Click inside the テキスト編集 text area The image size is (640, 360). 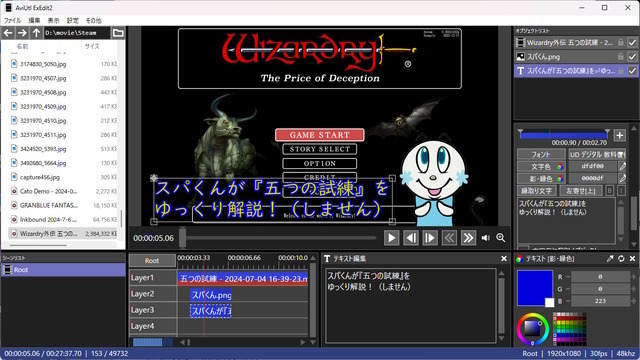(x=411, y=306)
